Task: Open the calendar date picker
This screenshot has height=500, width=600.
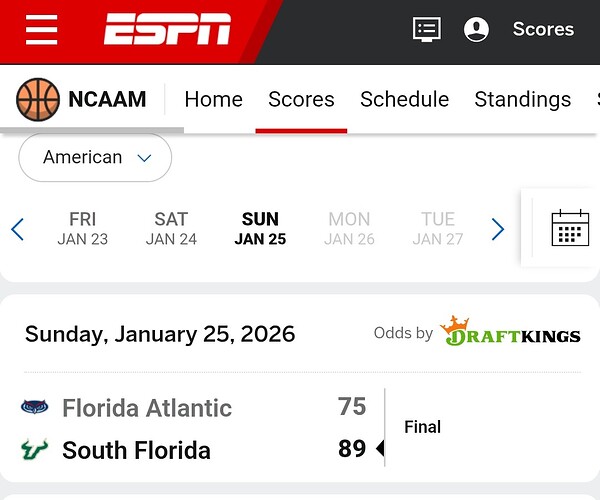Action: pos(570,229)
